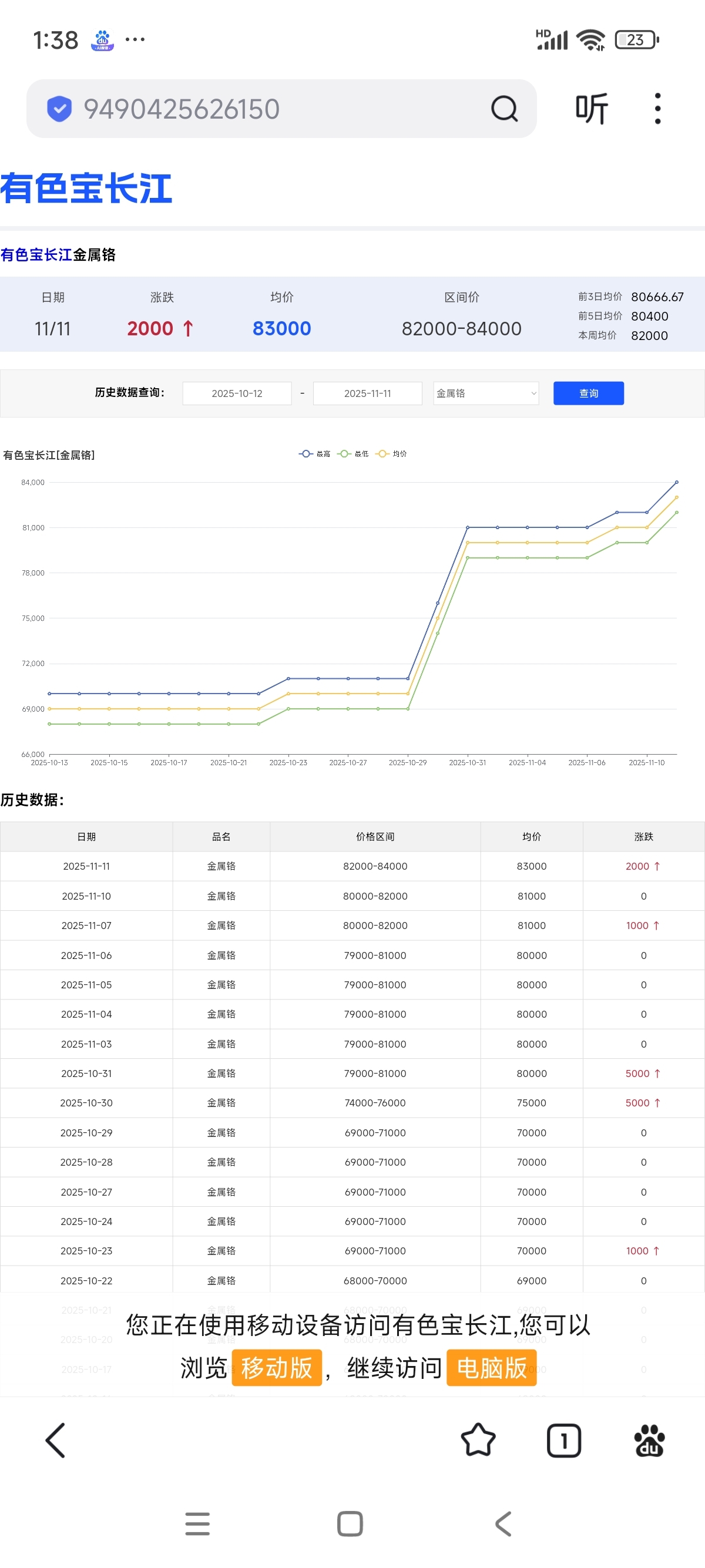Click the 前5日均价 value 80400

649,316
